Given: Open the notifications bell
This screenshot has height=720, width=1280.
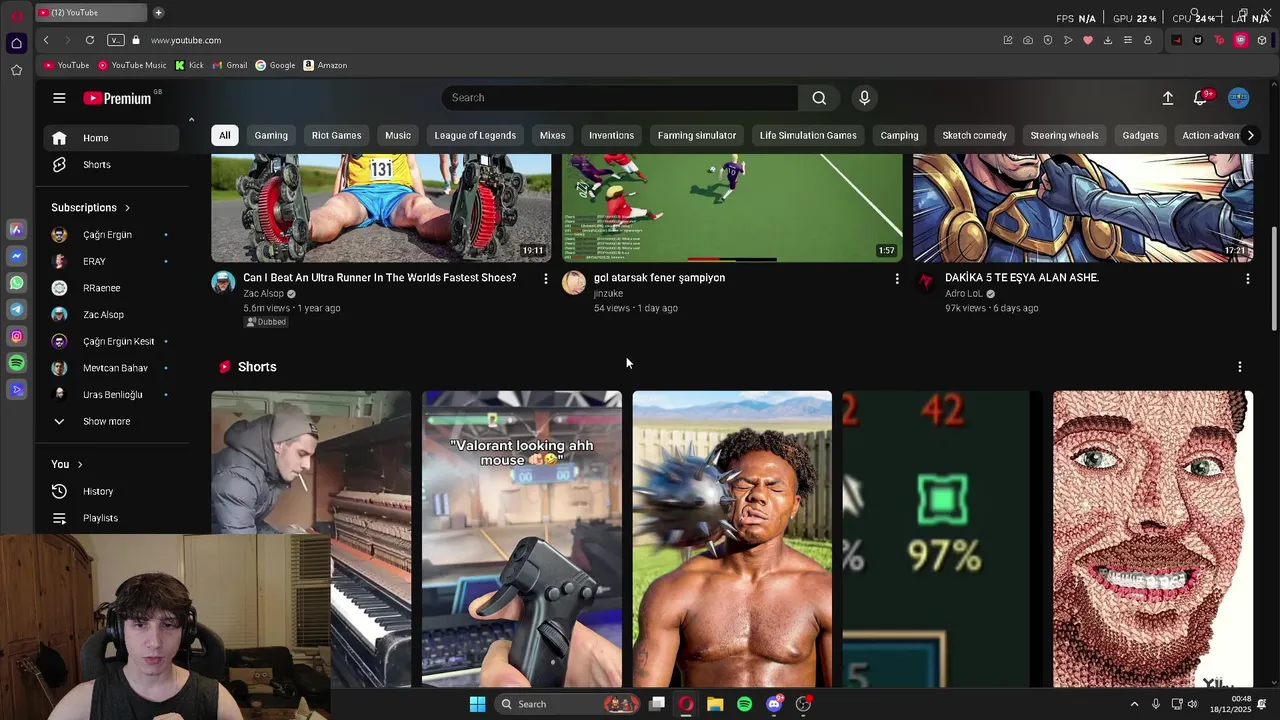Looking at the screenshot, I should click(x=1200, y=98).
